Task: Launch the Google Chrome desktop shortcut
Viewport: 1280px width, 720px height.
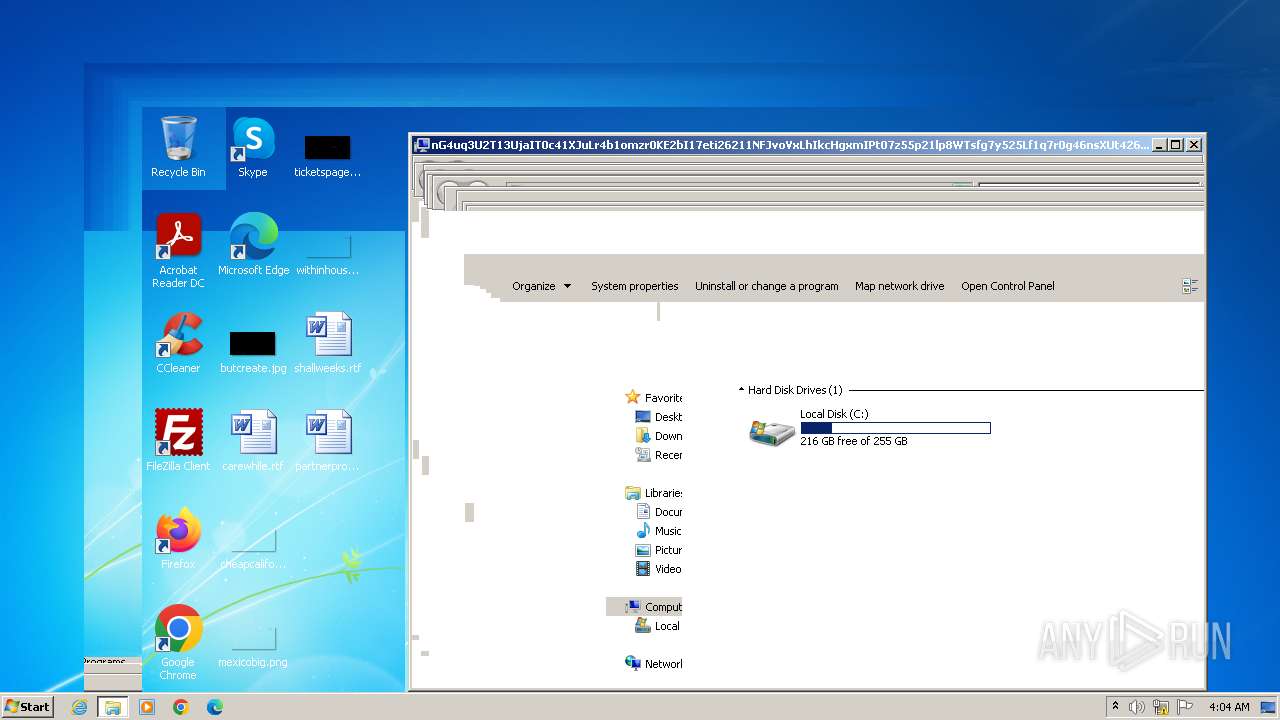Action: point(178,642)
